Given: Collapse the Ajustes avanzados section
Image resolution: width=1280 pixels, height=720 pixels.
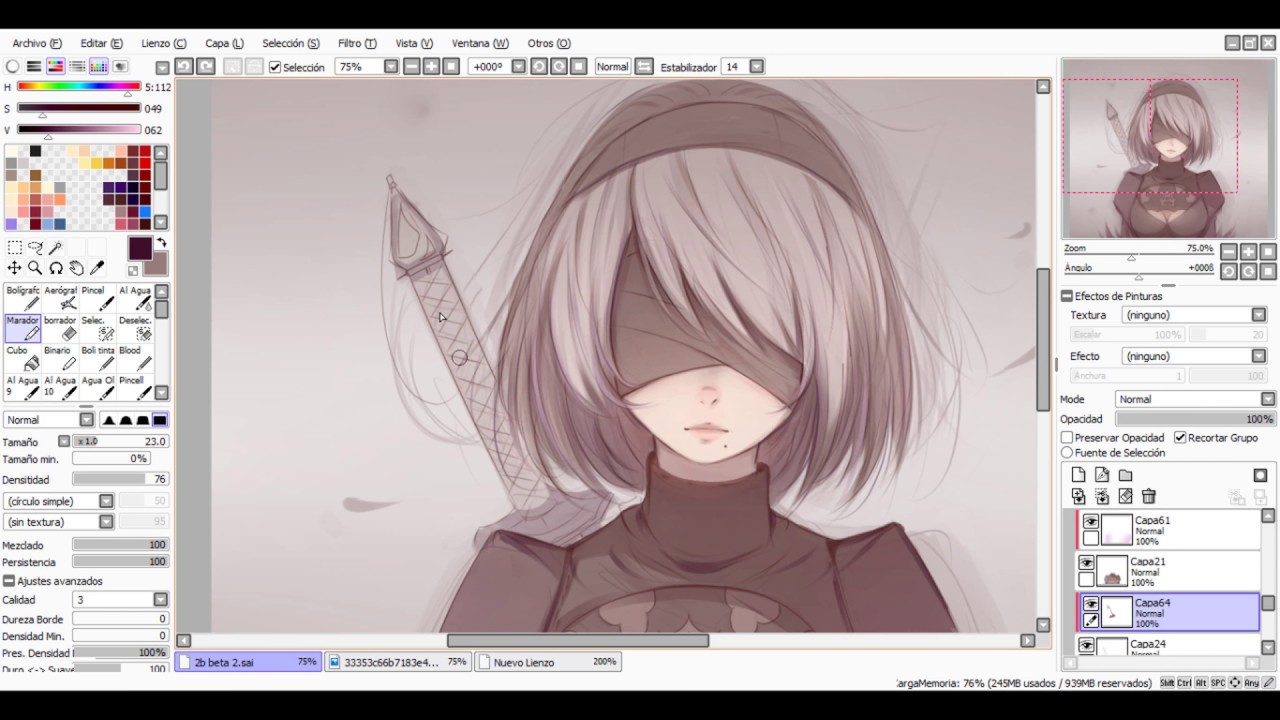Looking at the screenshot, I should (x=9, y=581).
